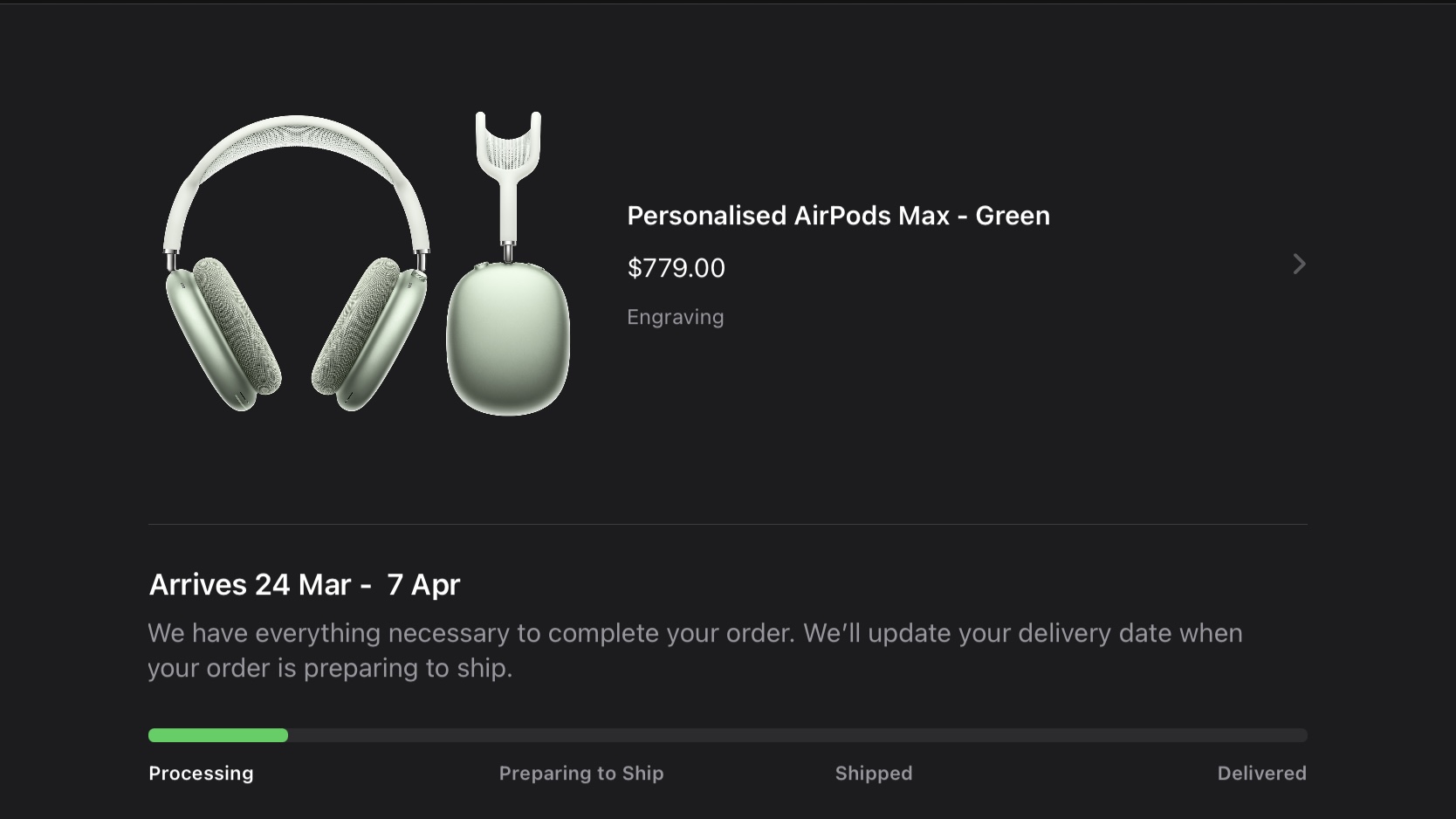Screen dimensions: 1456x819
Task: Click the horizontal divider below the product
Action: 727,524
